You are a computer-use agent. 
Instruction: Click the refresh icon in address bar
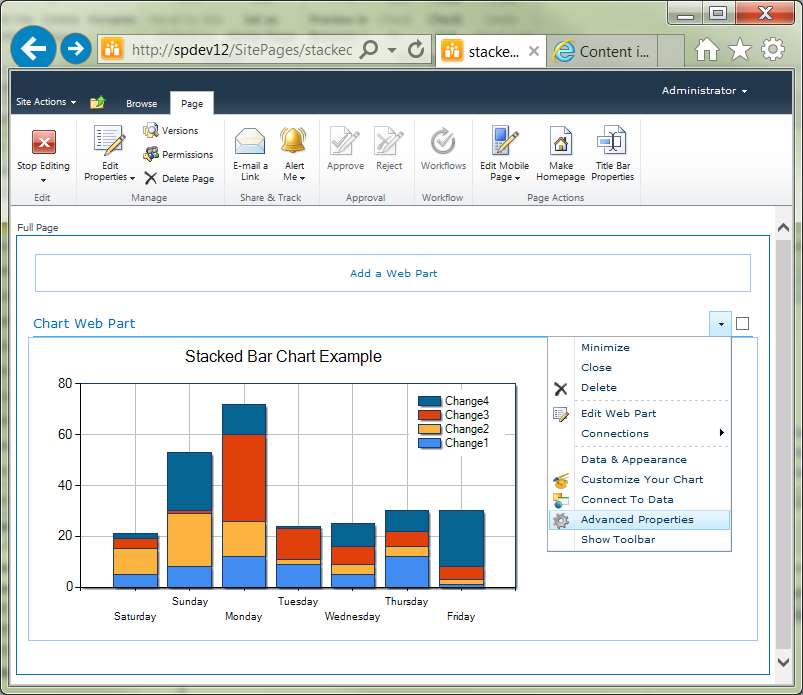[416, 49]
